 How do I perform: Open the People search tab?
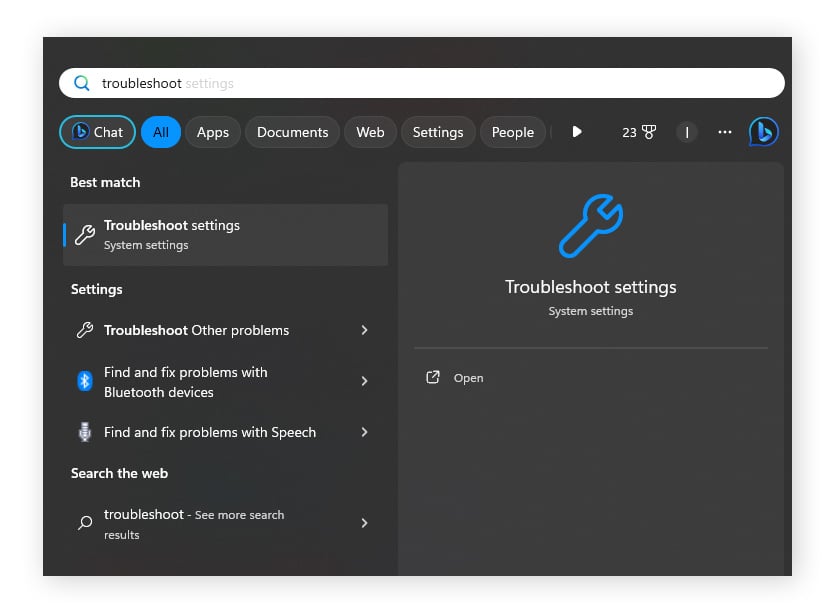point(513,131)
